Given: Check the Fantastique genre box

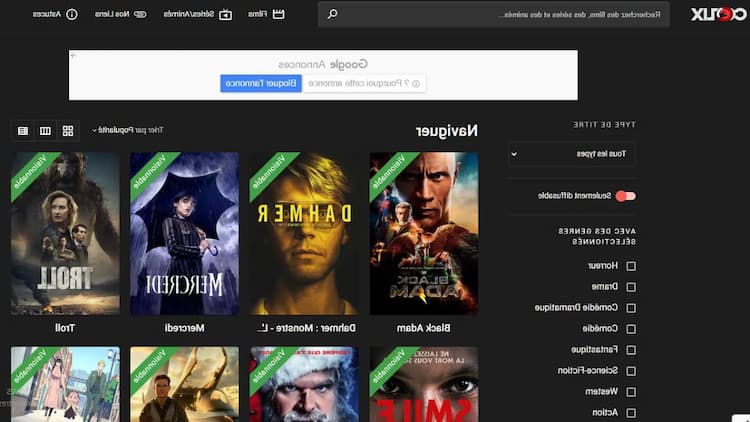Looking at the screenshot, I should pos(631,350).
